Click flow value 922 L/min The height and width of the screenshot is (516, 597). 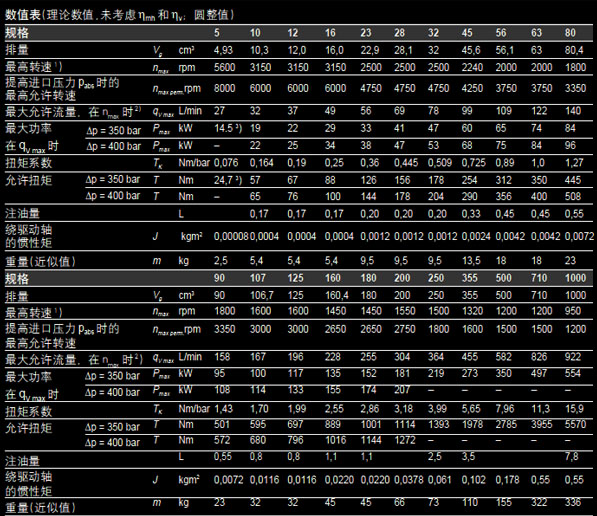pyautogui.click(x=573, y=357)
